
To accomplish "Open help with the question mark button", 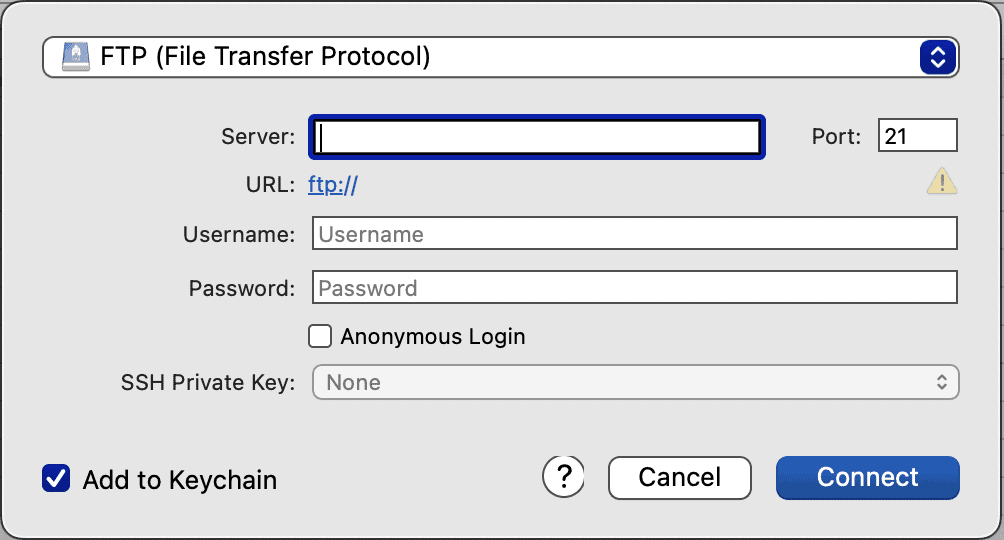I will click(x=564, y=476).
